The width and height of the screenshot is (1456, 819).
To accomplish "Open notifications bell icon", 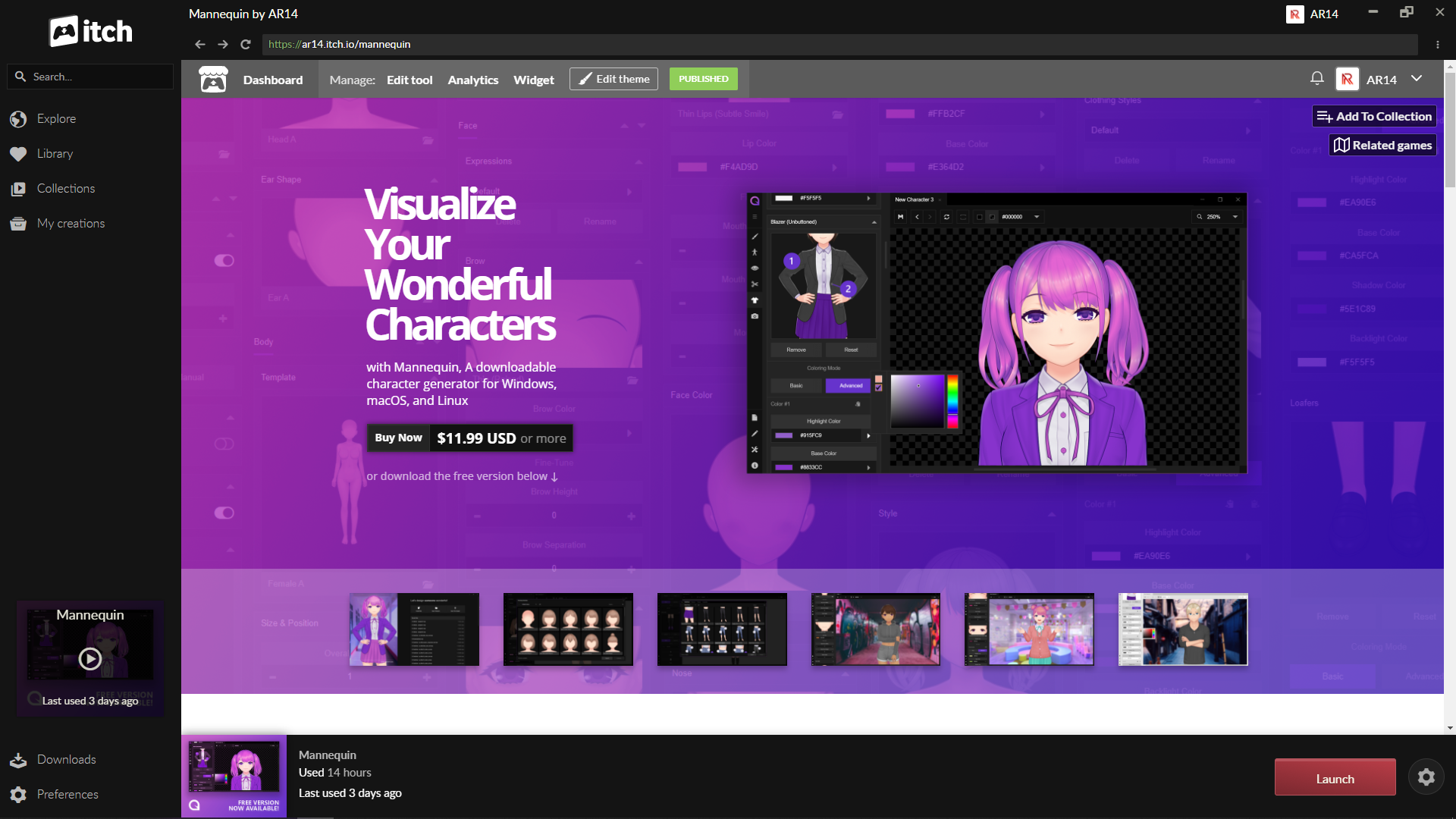I will [x=1317, y=78].
